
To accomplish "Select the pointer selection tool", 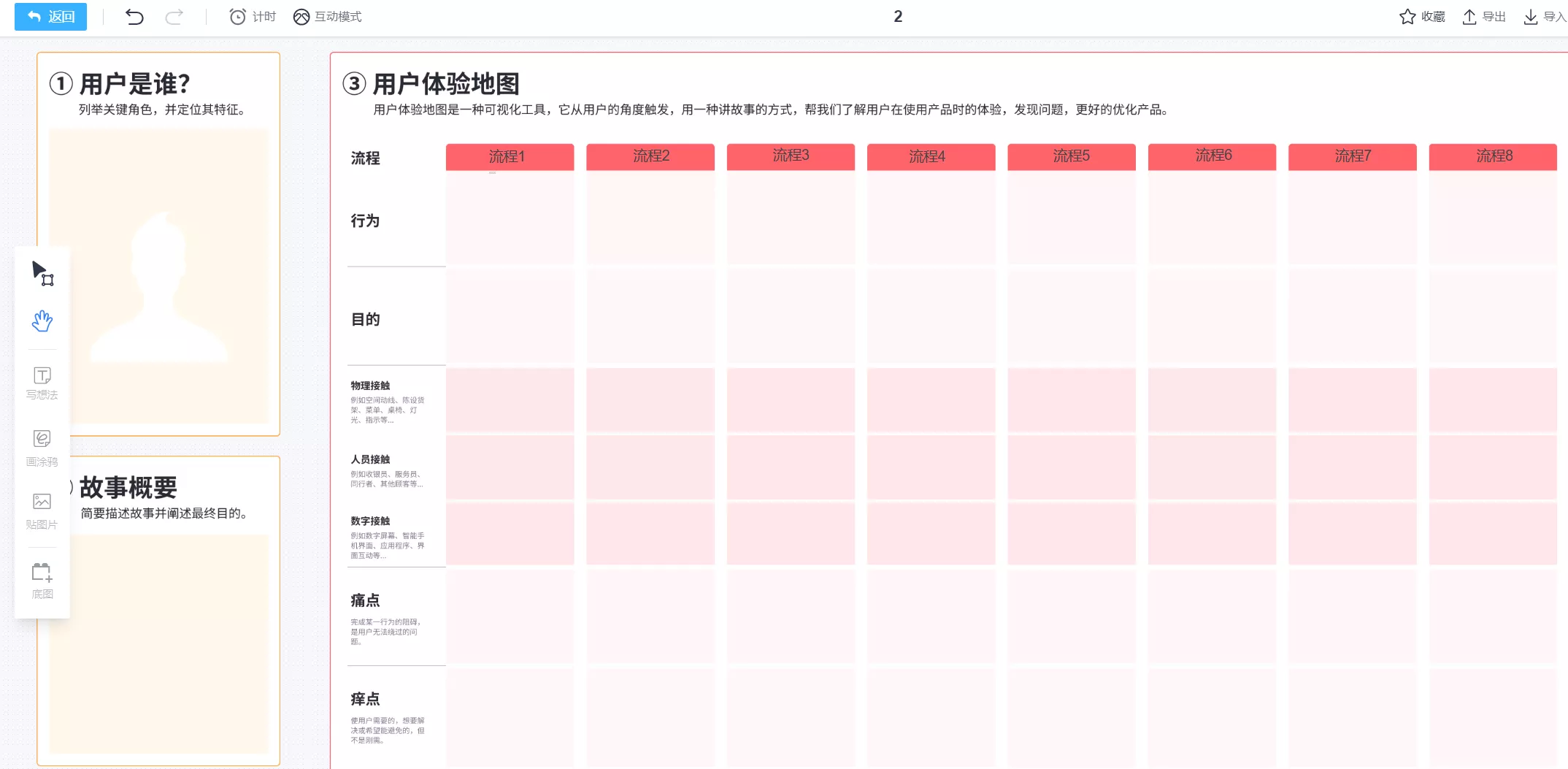I will click(42, 272).
